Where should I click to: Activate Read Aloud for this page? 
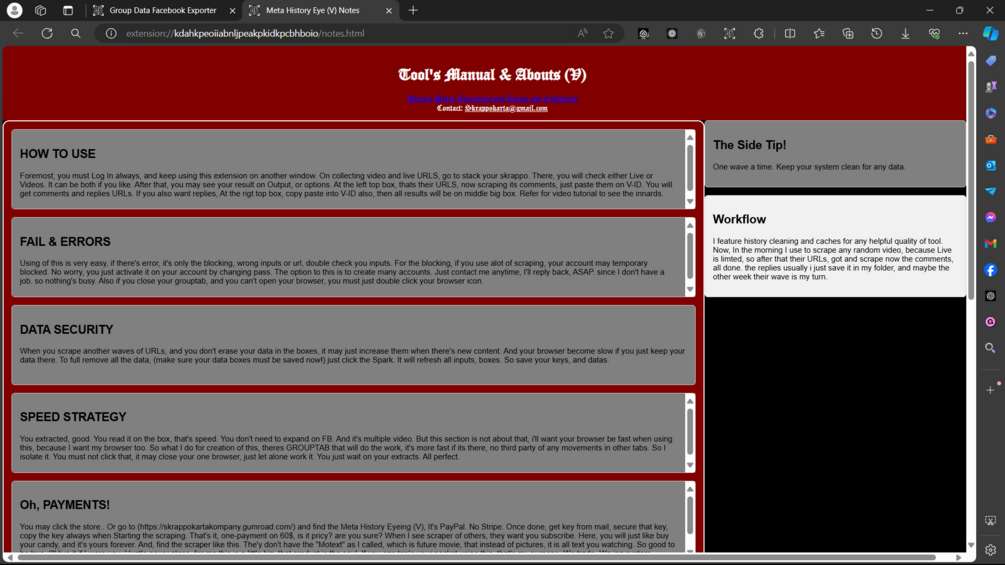point(582,33)
